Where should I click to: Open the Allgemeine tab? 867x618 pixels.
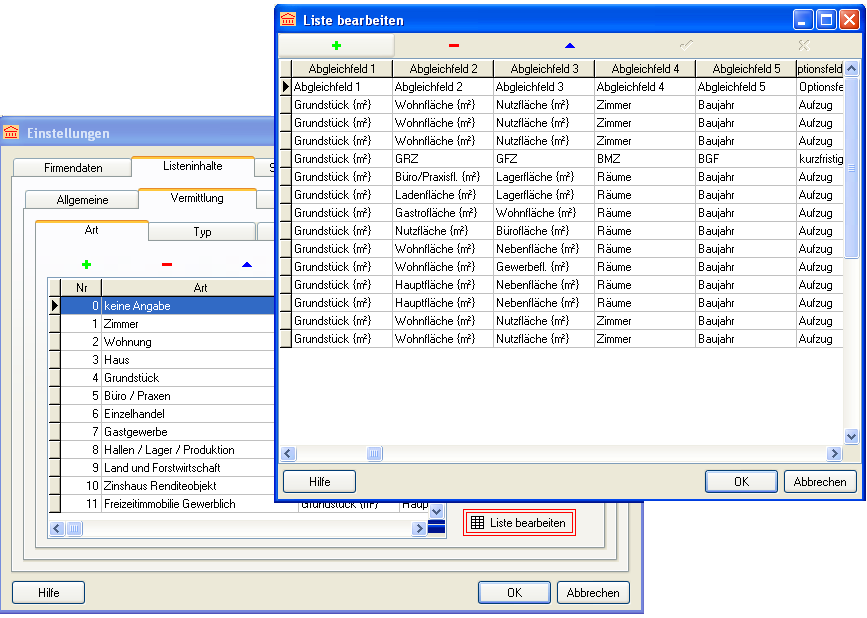pos(82,199)
